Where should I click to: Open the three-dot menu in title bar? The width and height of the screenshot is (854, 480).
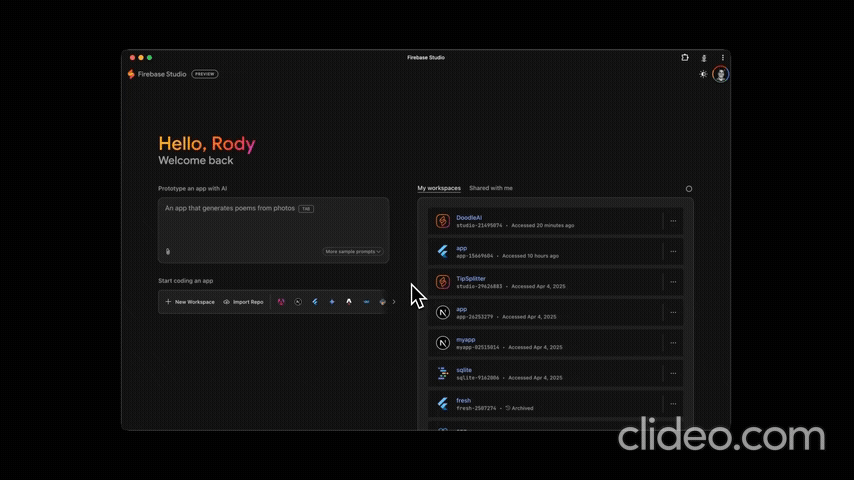723,58
